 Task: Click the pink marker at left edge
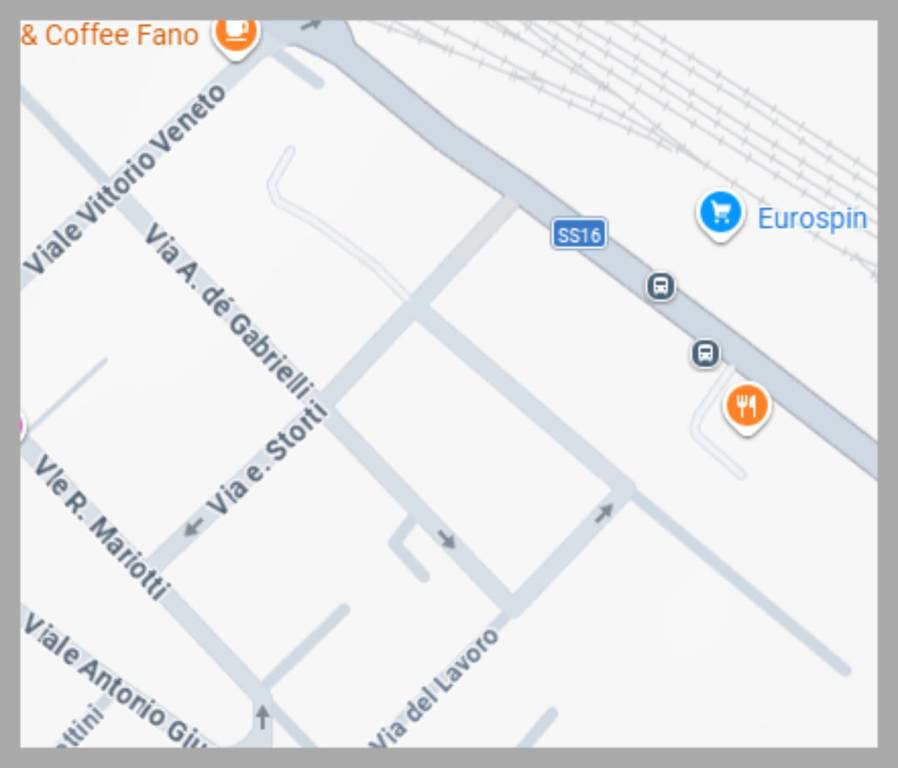(x=22, y=427)
